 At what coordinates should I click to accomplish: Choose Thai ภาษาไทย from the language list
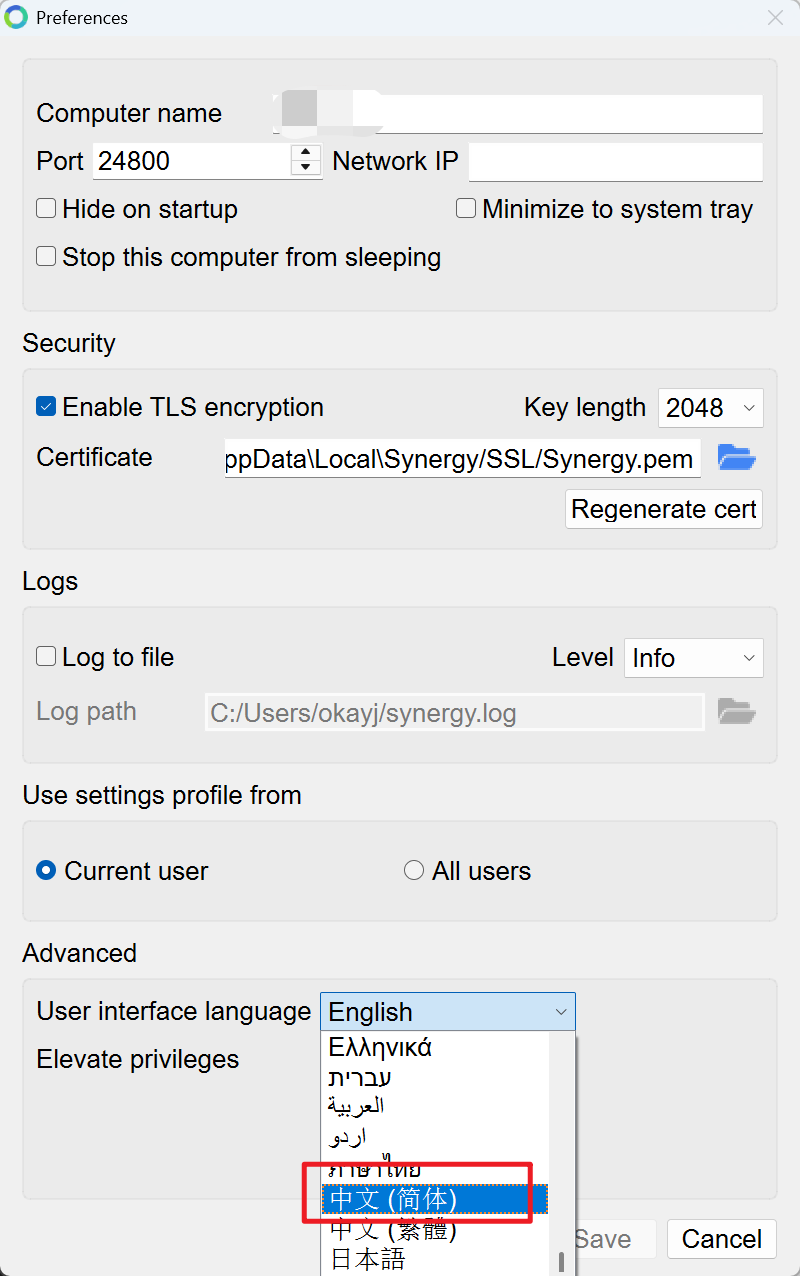pyautogui.click(x=436, y=1168)
